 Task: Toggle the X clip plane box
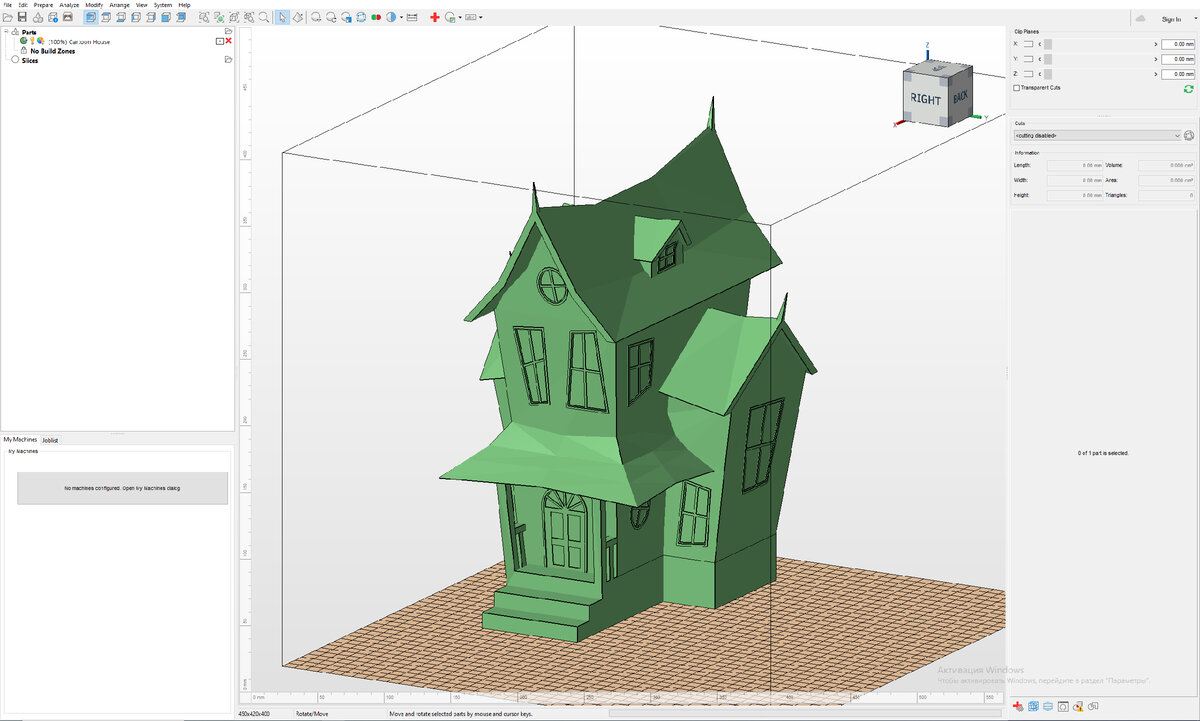[x=1030, y=44]
